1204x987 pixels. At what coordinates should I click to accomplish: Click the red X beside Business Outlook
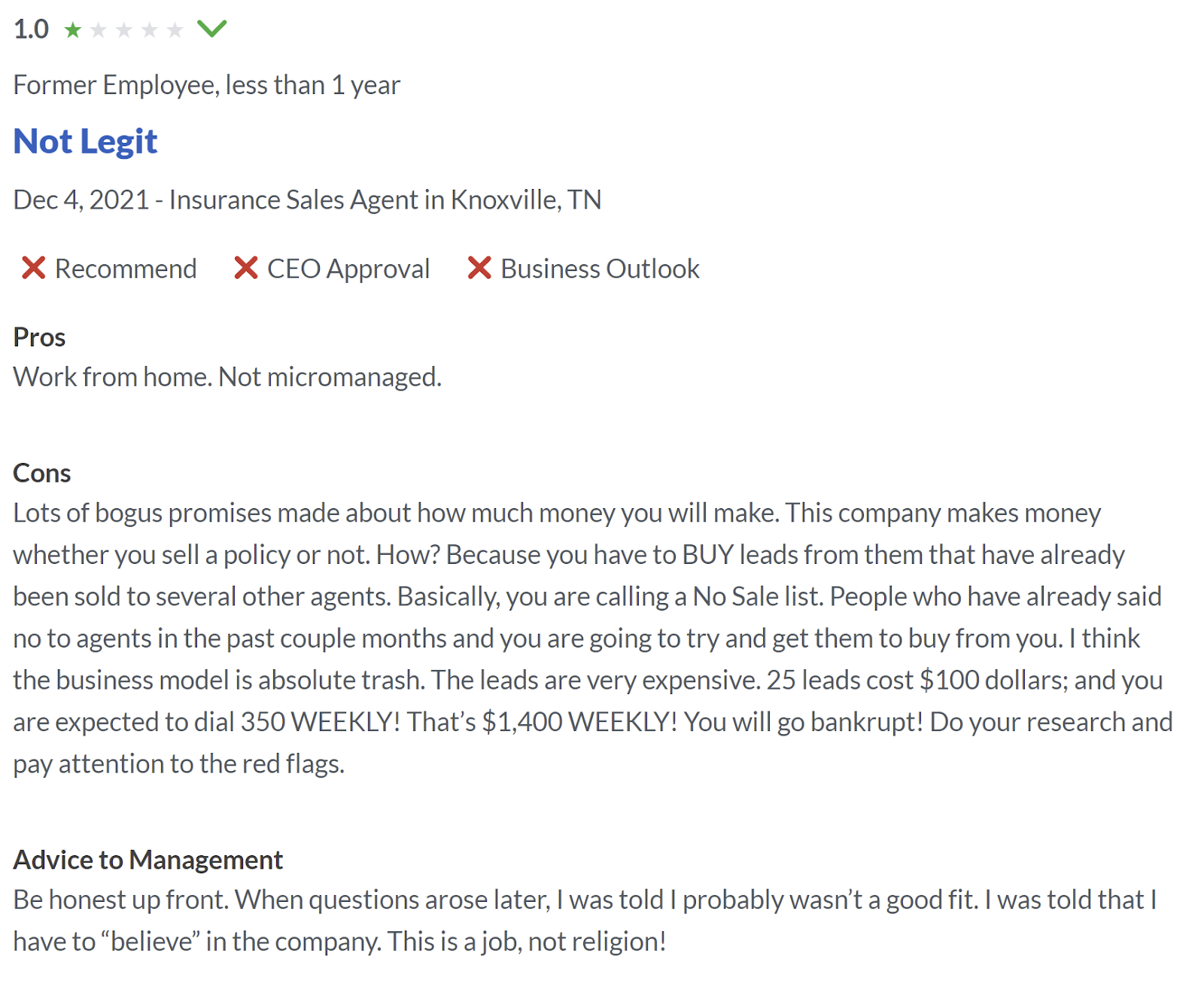(479, 268)
